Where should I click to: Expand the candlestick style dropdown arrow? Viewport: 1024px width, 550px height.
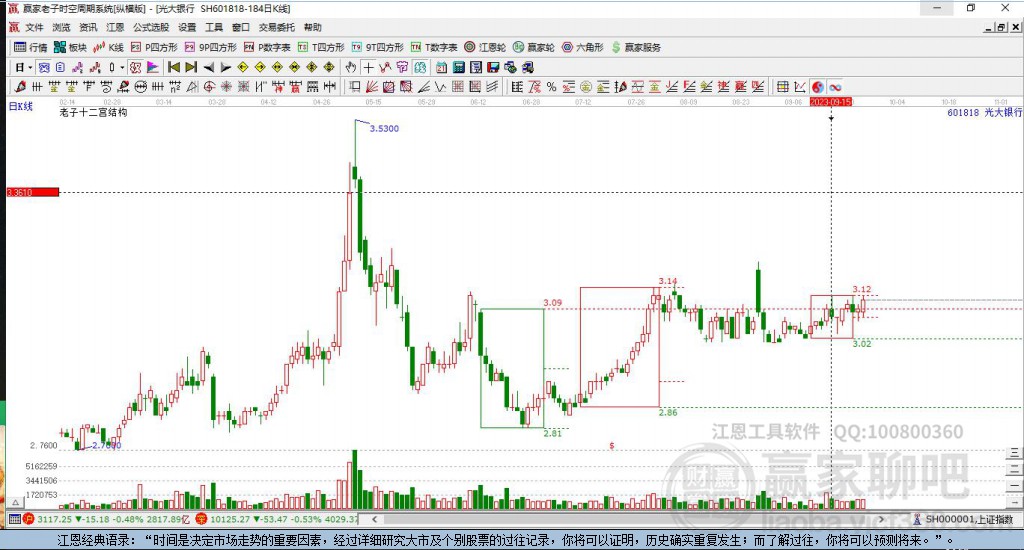point(122,67)
